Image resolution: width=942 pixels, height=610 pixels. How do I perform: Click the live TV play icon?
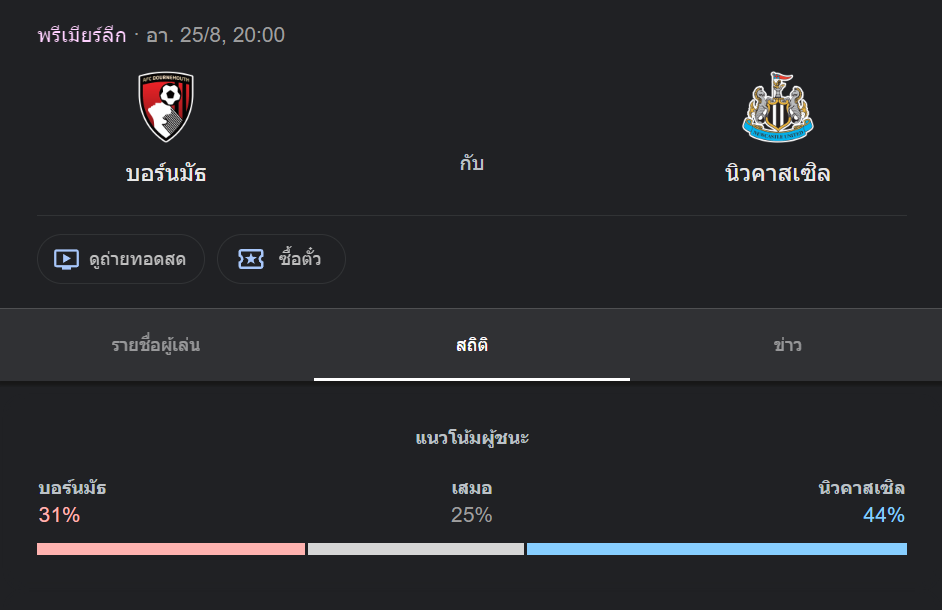click(x=66, y=259)
